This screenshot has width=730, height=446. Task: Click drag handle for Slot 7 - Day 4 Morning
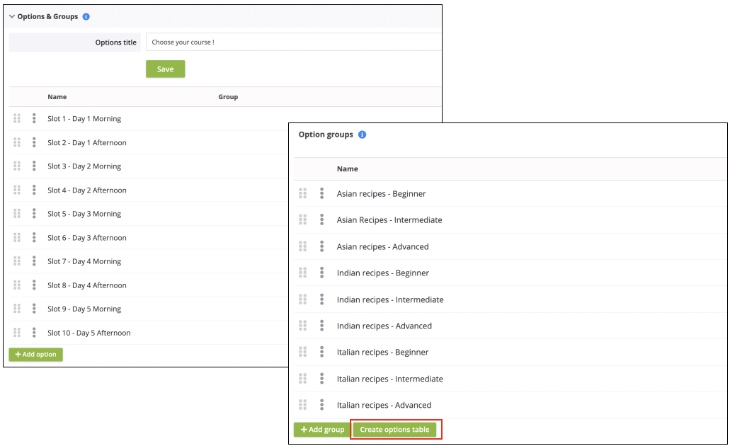coord(17,261)
